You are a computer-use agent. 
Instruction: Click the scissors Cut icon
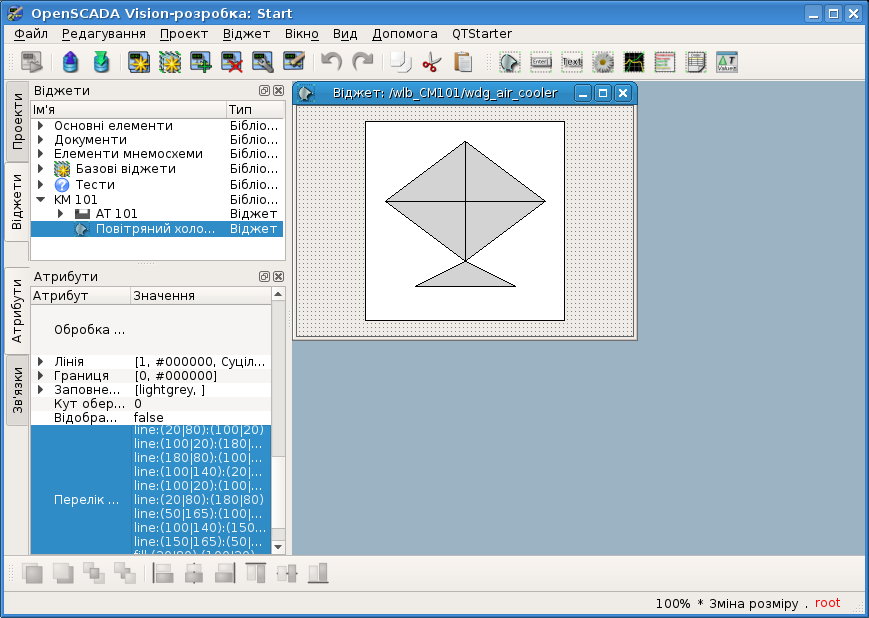click(431, 63)
